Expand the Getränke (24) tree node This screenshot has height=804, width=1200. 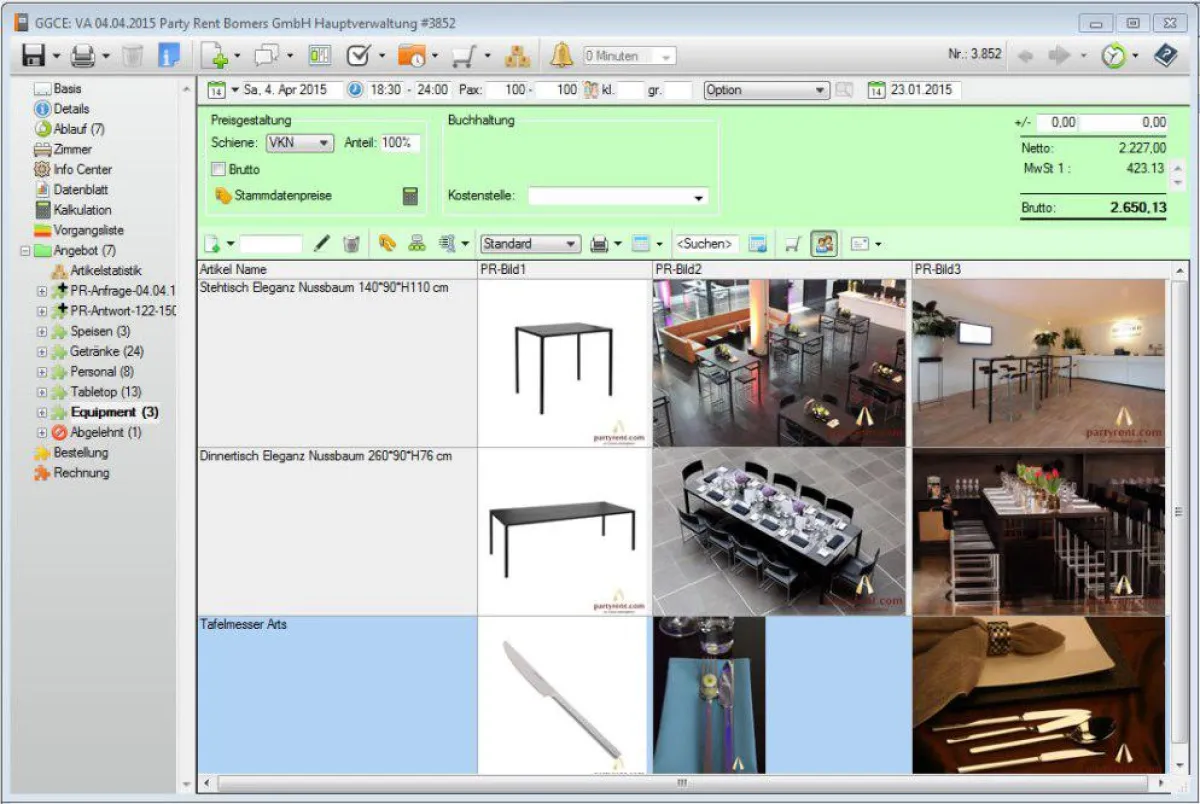[42, 352]
